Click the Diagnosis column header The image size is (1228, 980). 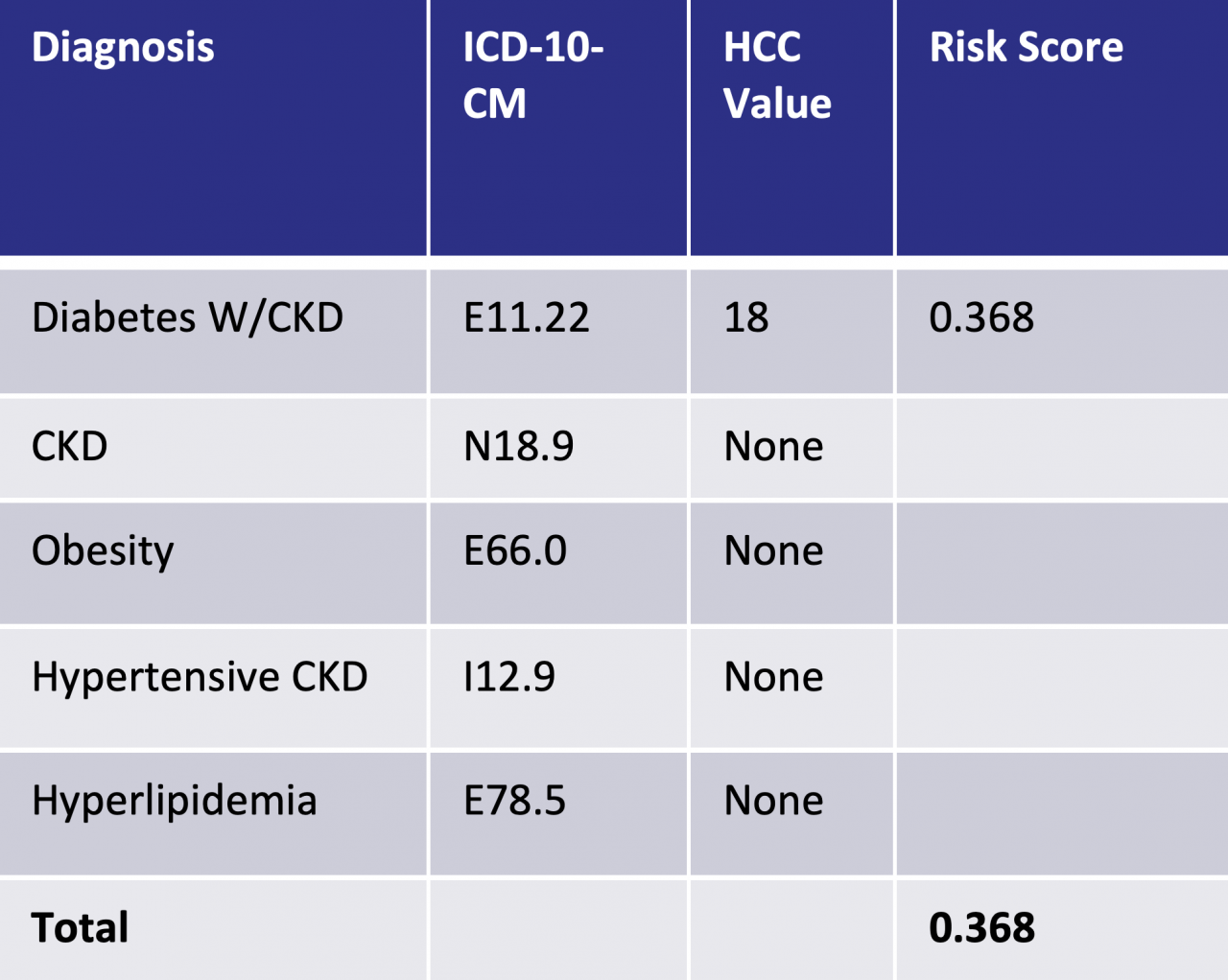[x=123, y=48]
